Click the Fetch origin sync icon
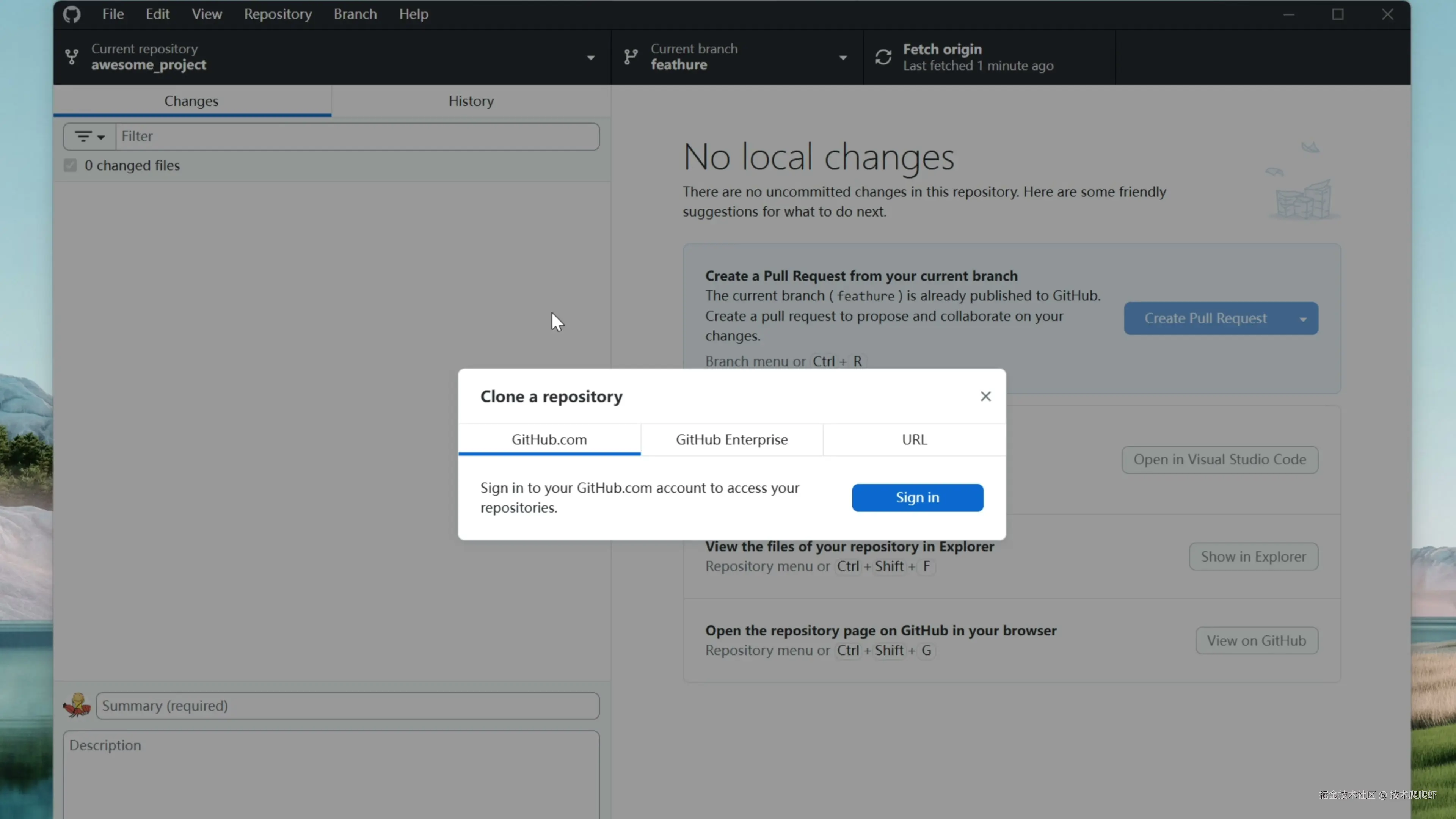Image resolution: width=1456 pixels, height=819 pixels. [883, 57]
